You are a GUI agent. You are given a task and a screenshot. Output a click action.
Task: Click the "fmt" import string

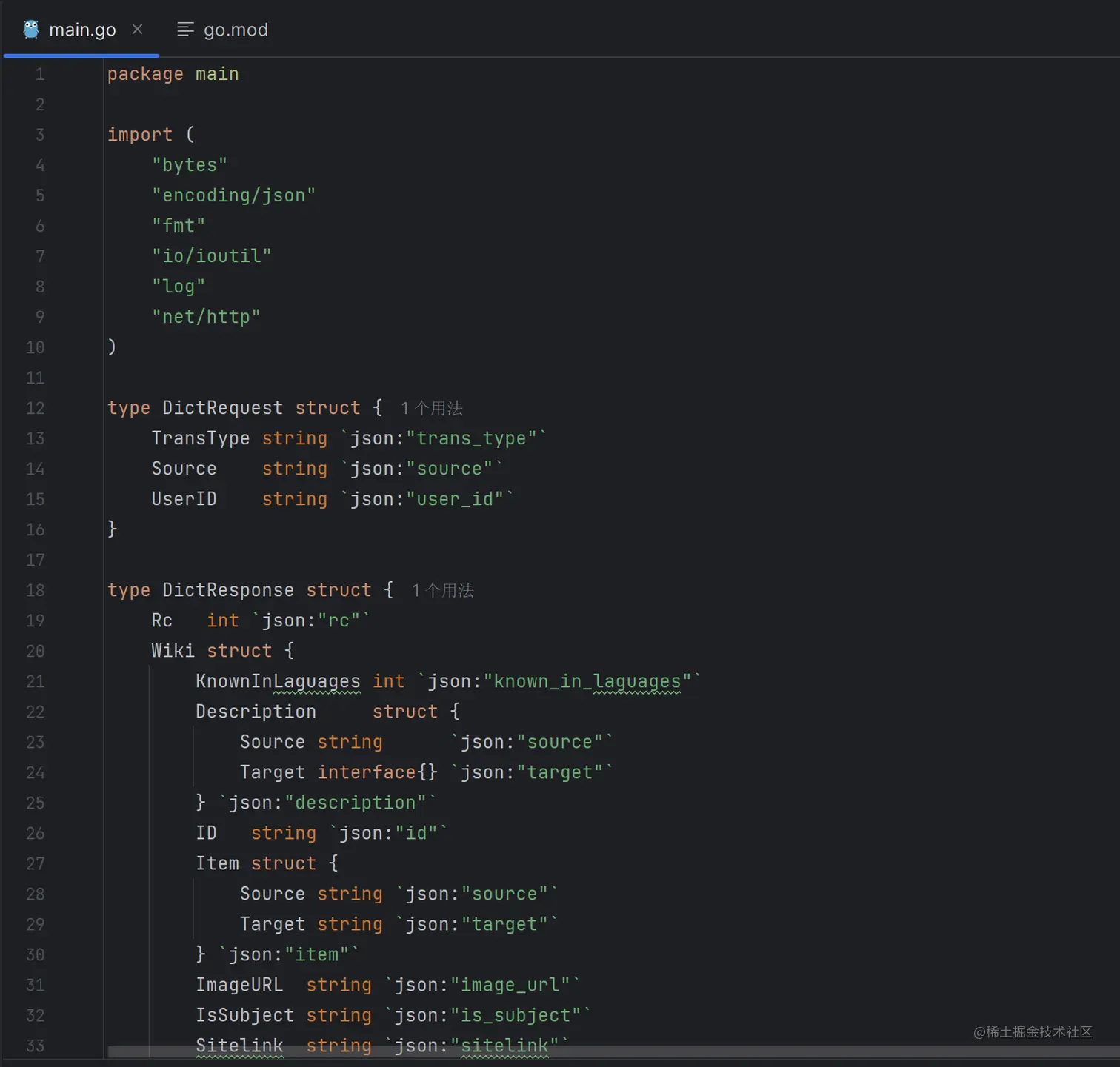[x=179, y=226]
